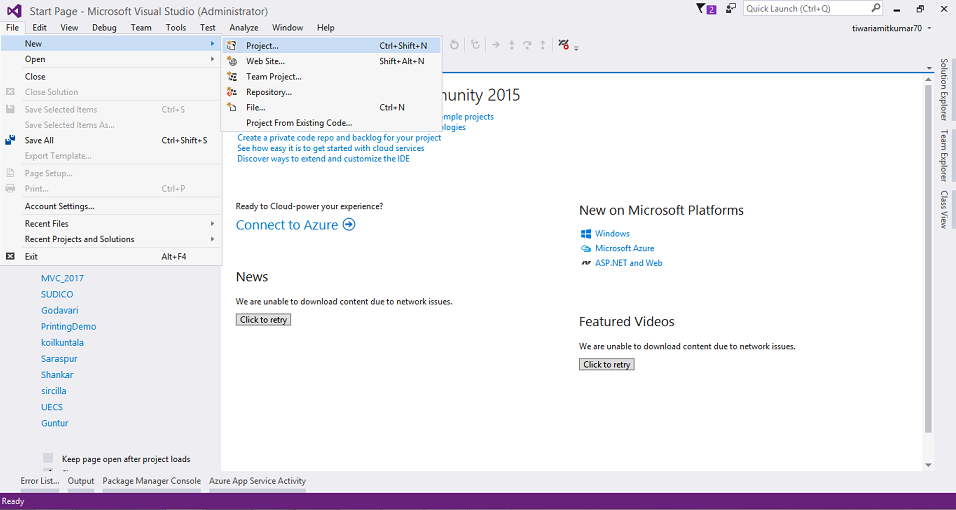This screenshot has width=956, height=510.
Task: Select Project From Existing Code...
Action: (x=330, y=123)
